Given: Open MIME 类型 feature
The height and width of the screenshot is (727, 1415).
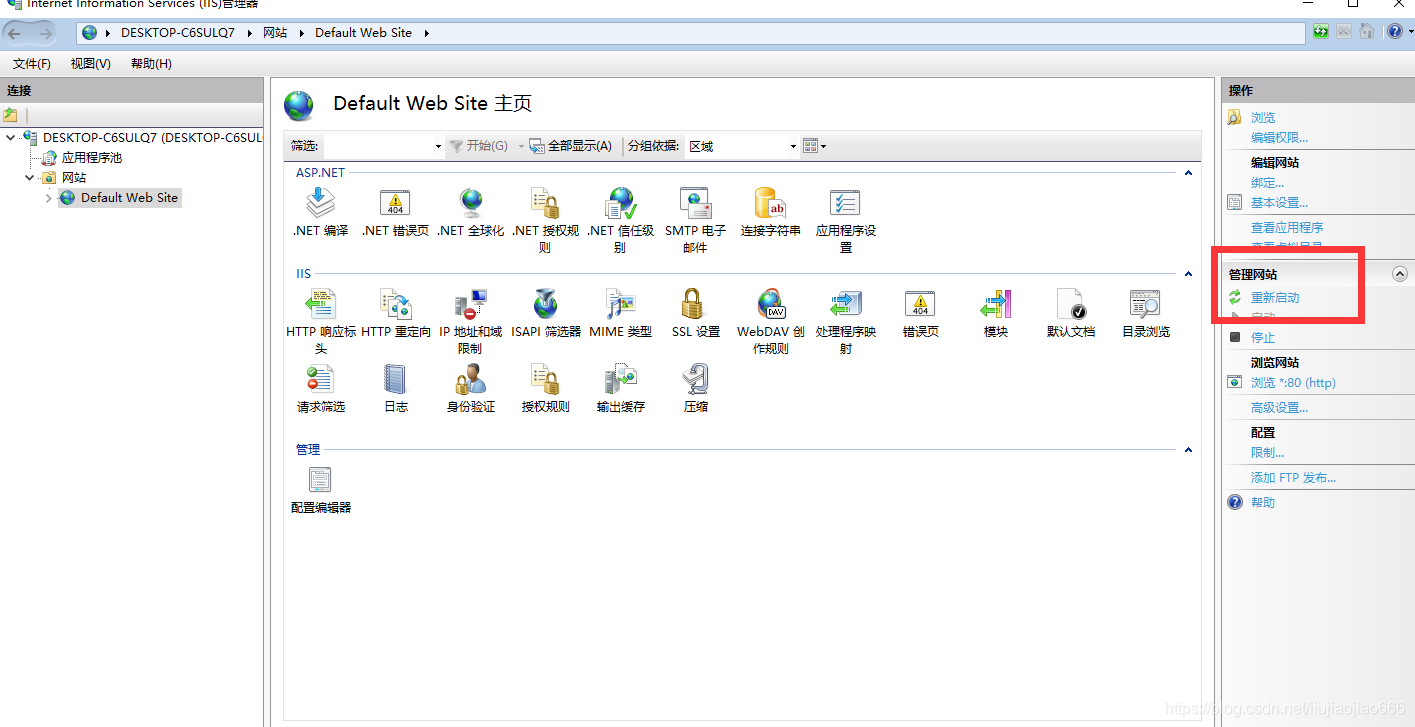Looking at the screenshot, I should [620, 313].
